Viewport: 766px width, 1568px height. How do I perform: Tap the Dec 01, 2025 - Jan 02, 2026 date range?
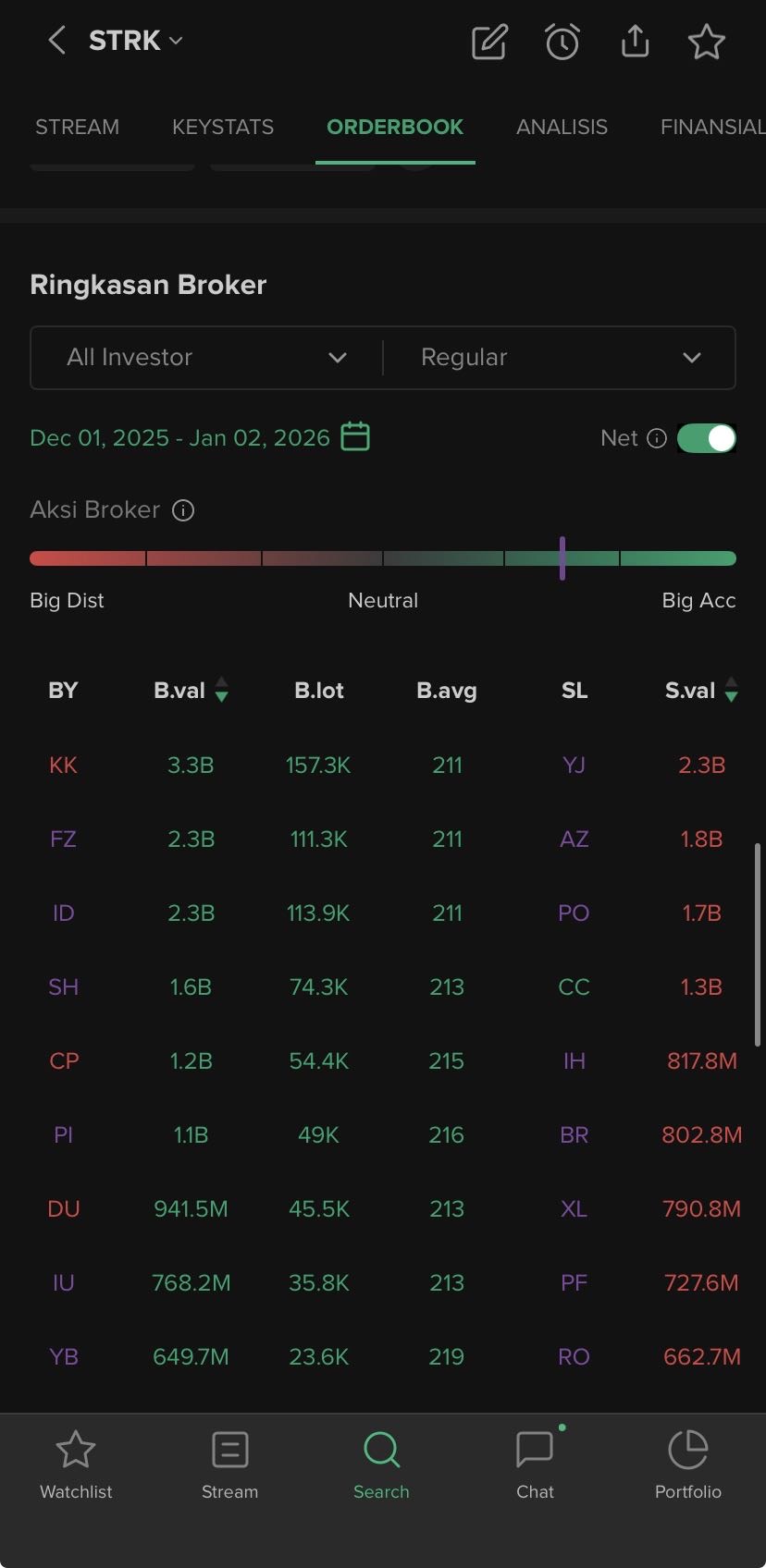[x=179, y=437]
